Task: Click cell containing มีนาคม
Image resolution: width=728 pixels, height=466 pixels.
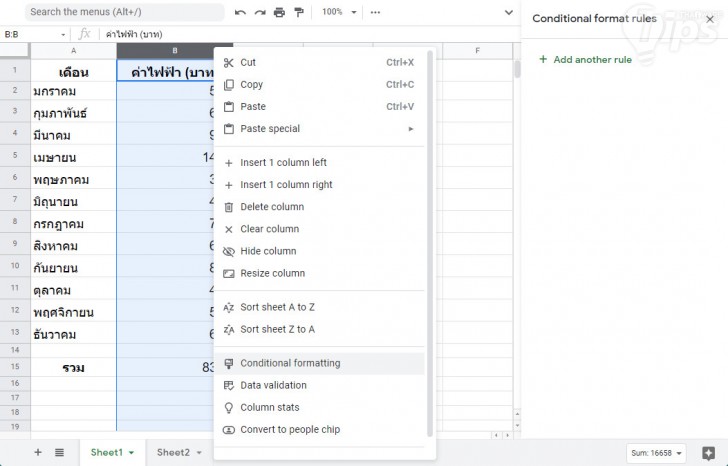Action: (73, 134)
